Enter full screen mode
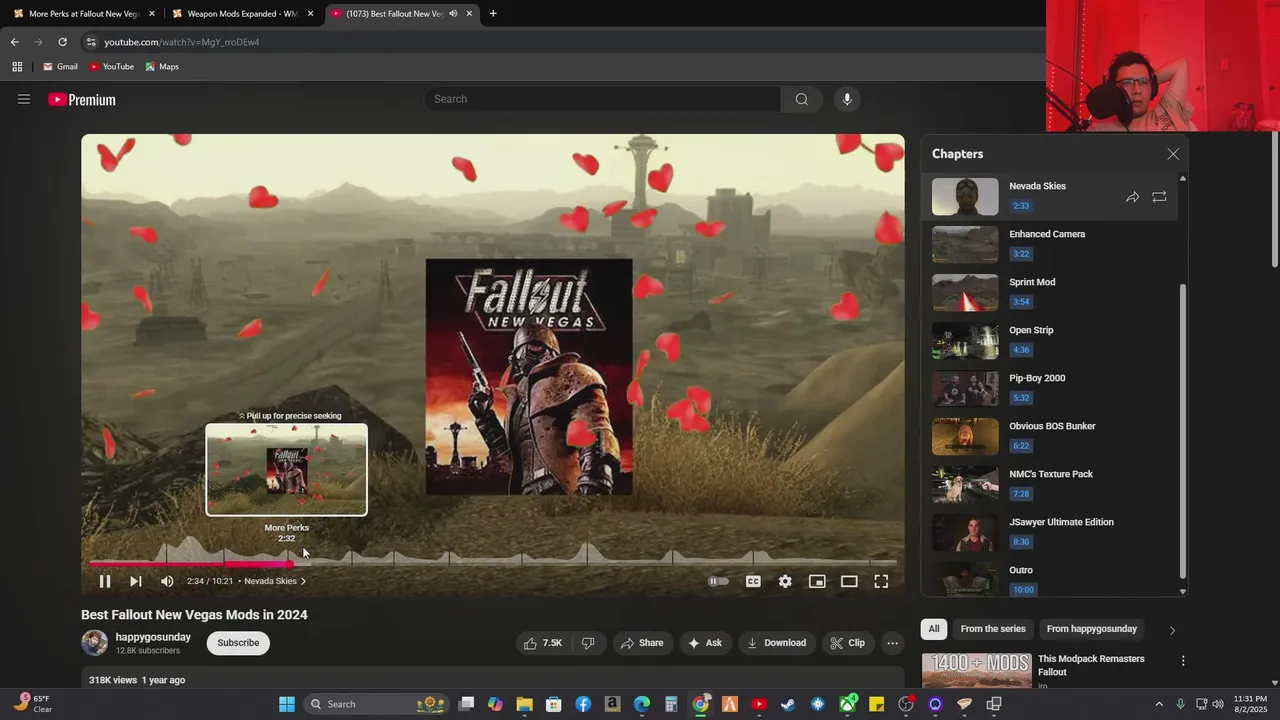The image size is (1280, 720). click(881, 581)
